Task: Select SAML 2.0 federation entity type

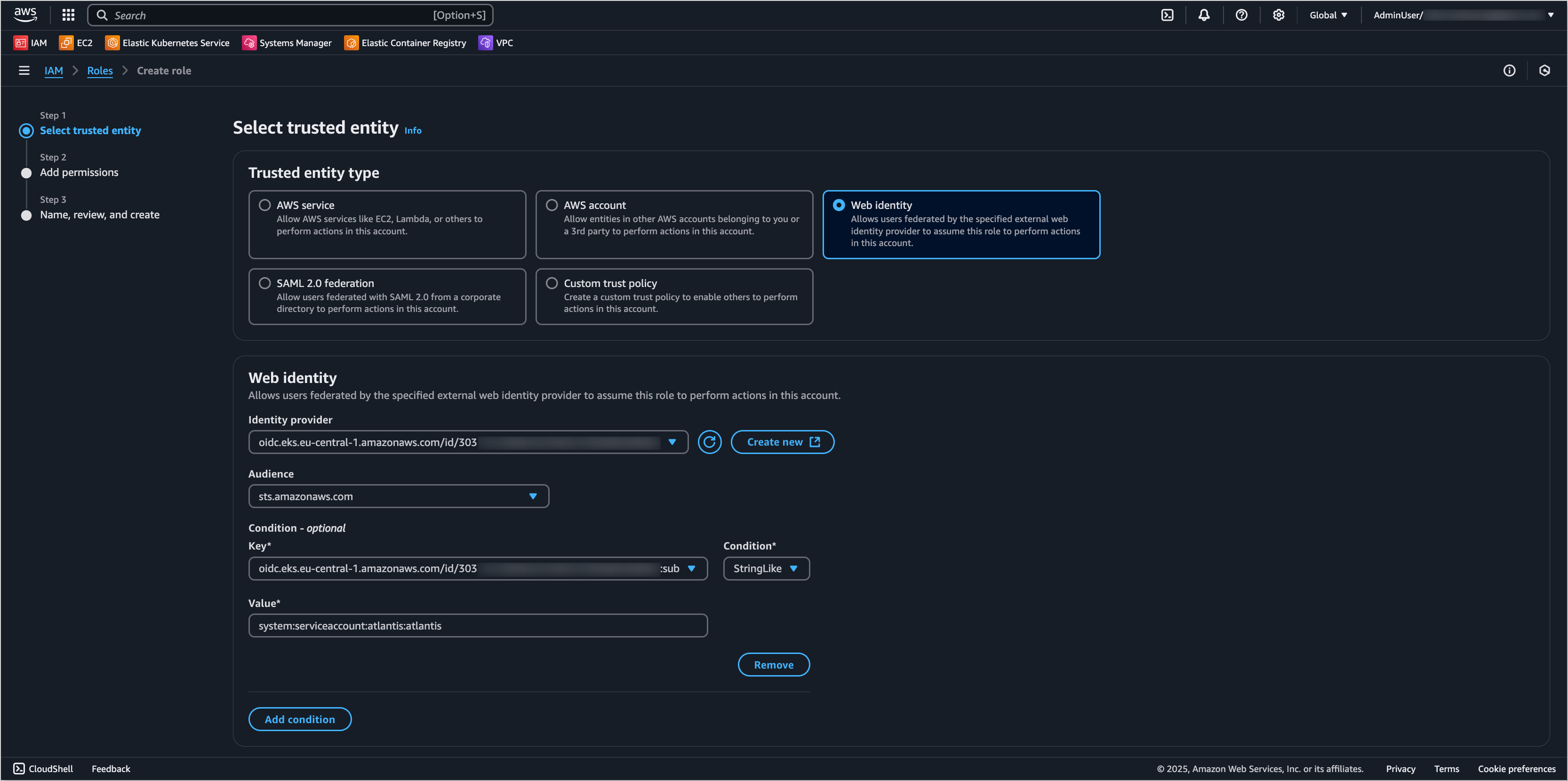Action: point(265,283)
